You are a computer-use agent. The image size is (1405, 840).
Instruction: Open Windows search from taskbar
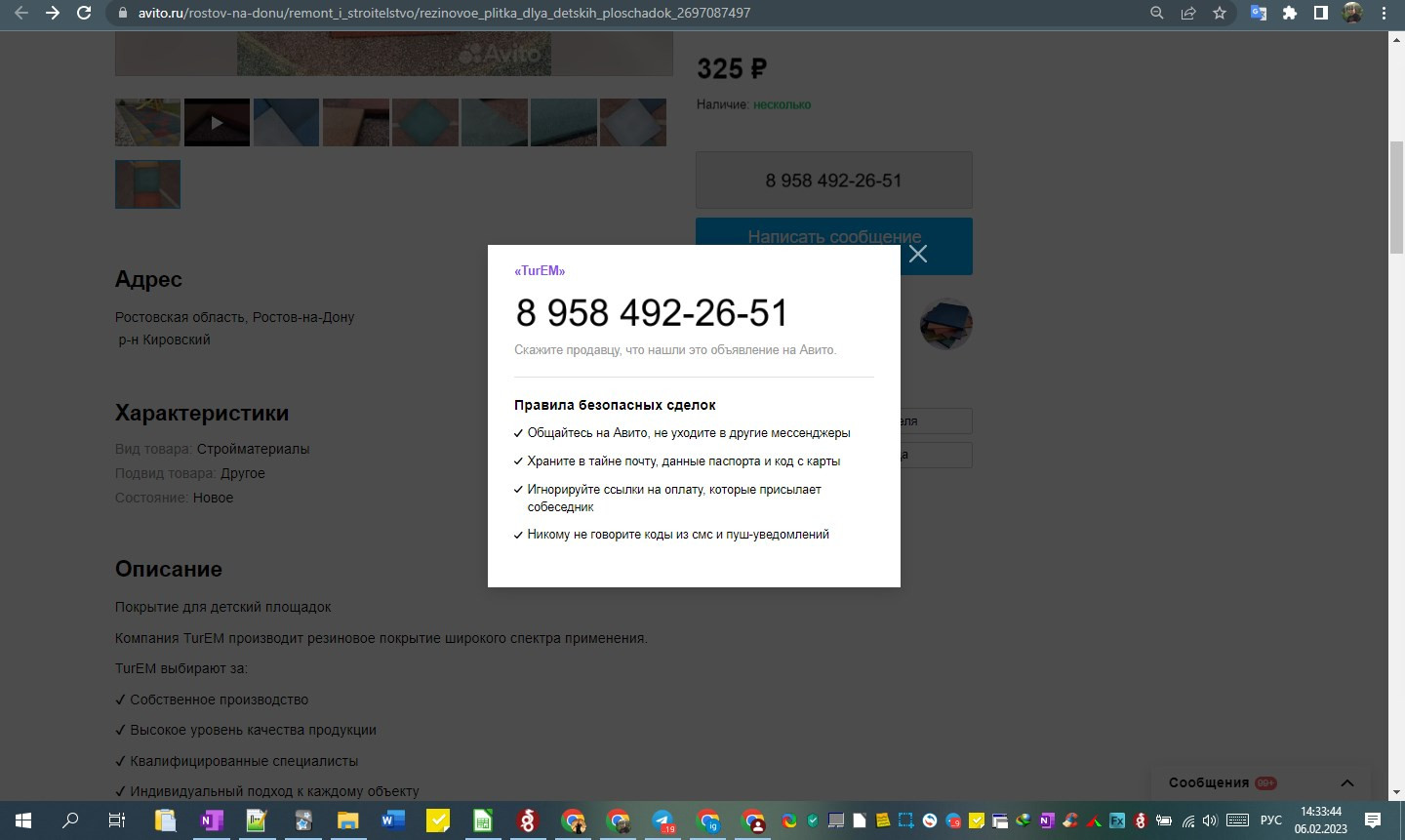click(x=70, y=820)
